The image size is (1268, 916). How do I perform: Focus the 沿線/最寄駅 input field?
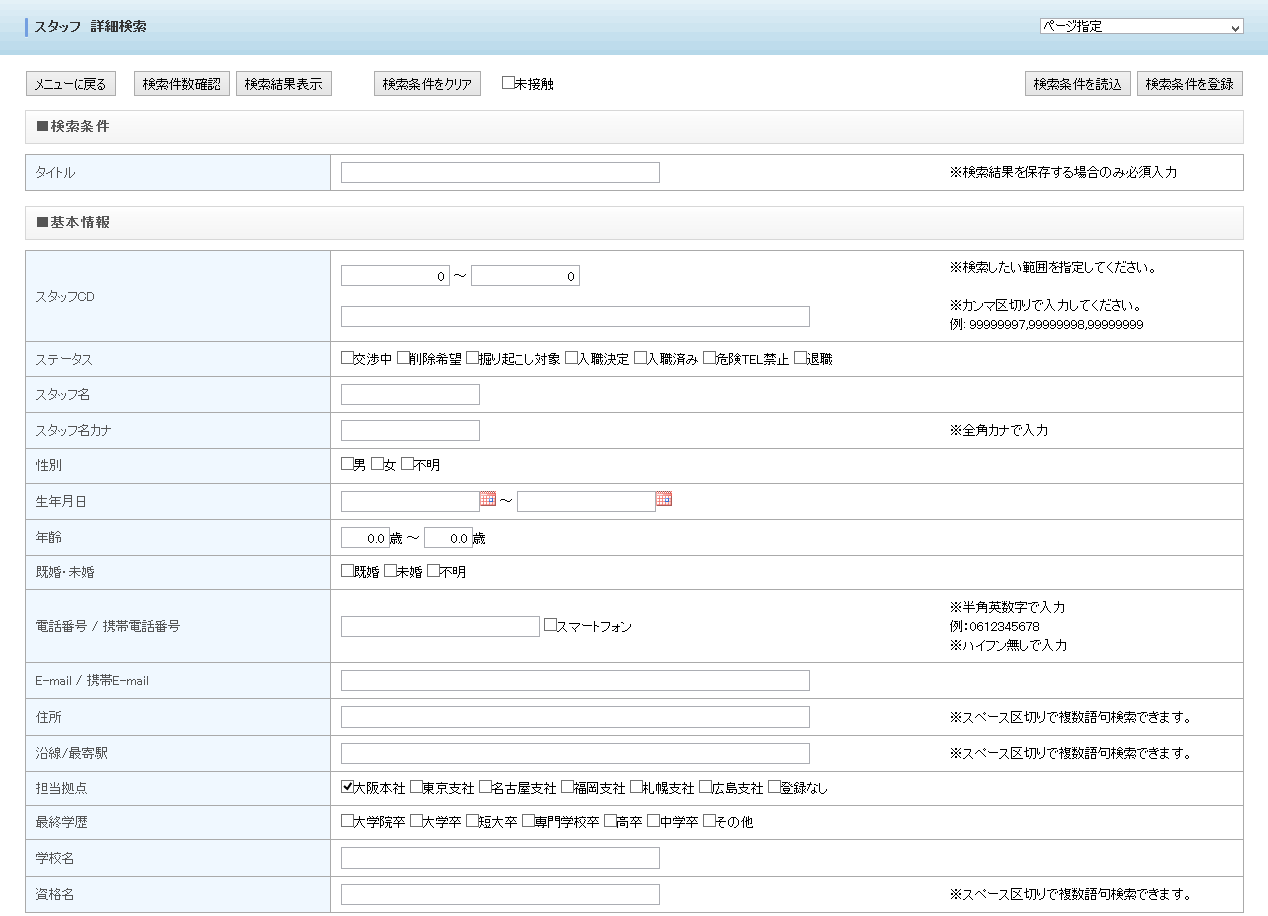(575, 753)
